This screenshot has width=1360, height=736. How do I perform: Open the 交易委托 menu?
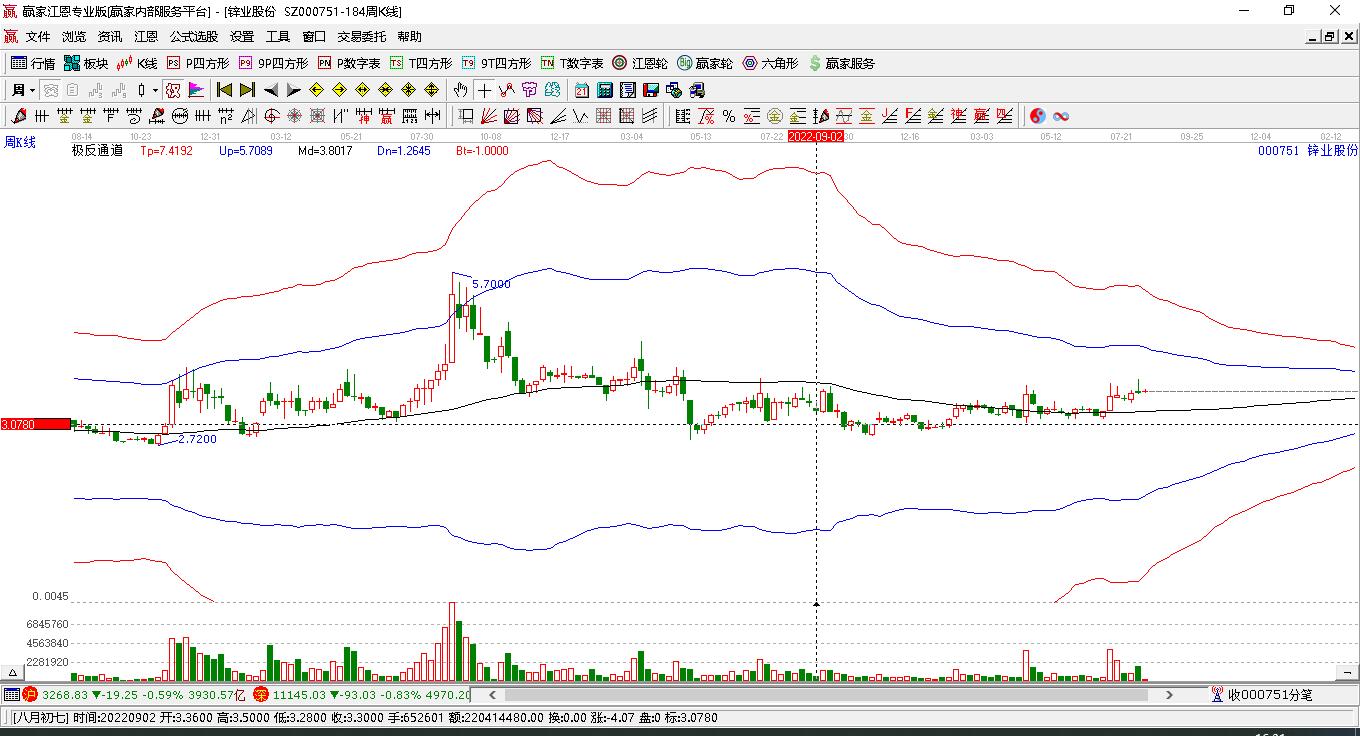pos(361,37)
